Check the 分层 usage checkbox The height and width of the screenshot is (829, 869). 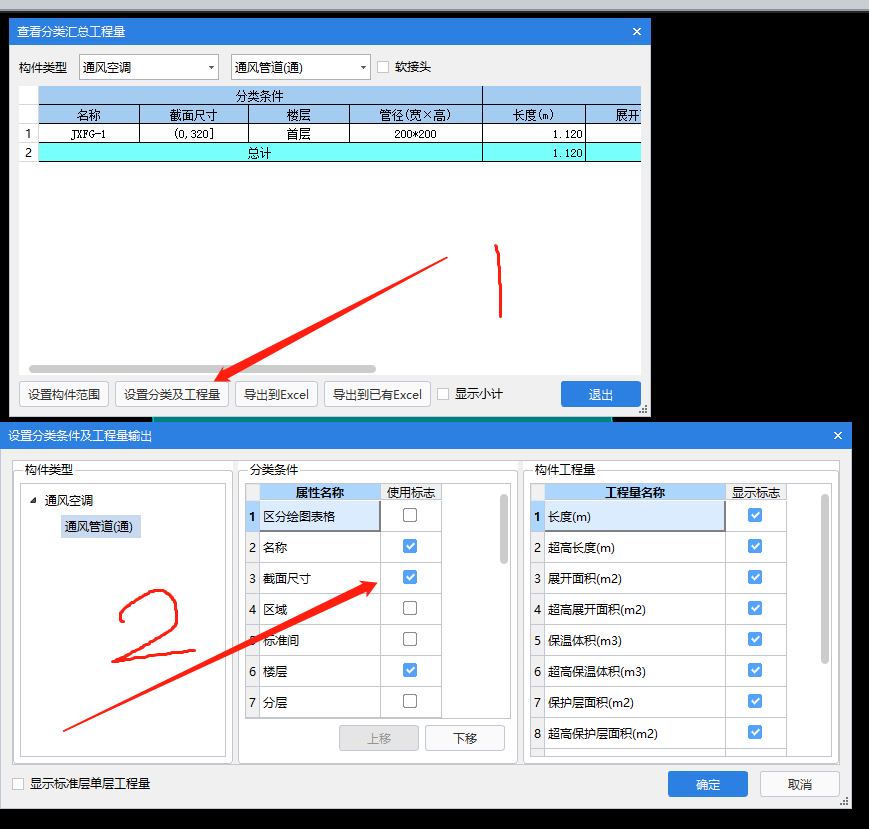coord(410,702)
